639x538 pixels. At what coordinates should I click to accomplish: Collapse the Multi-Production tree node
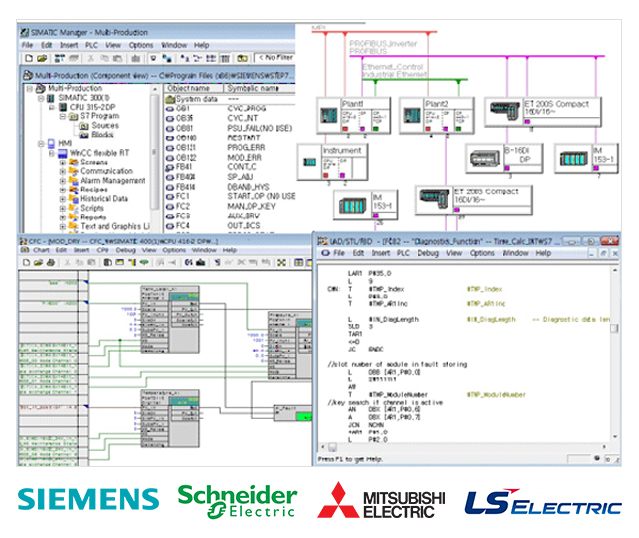pos(30,88)
